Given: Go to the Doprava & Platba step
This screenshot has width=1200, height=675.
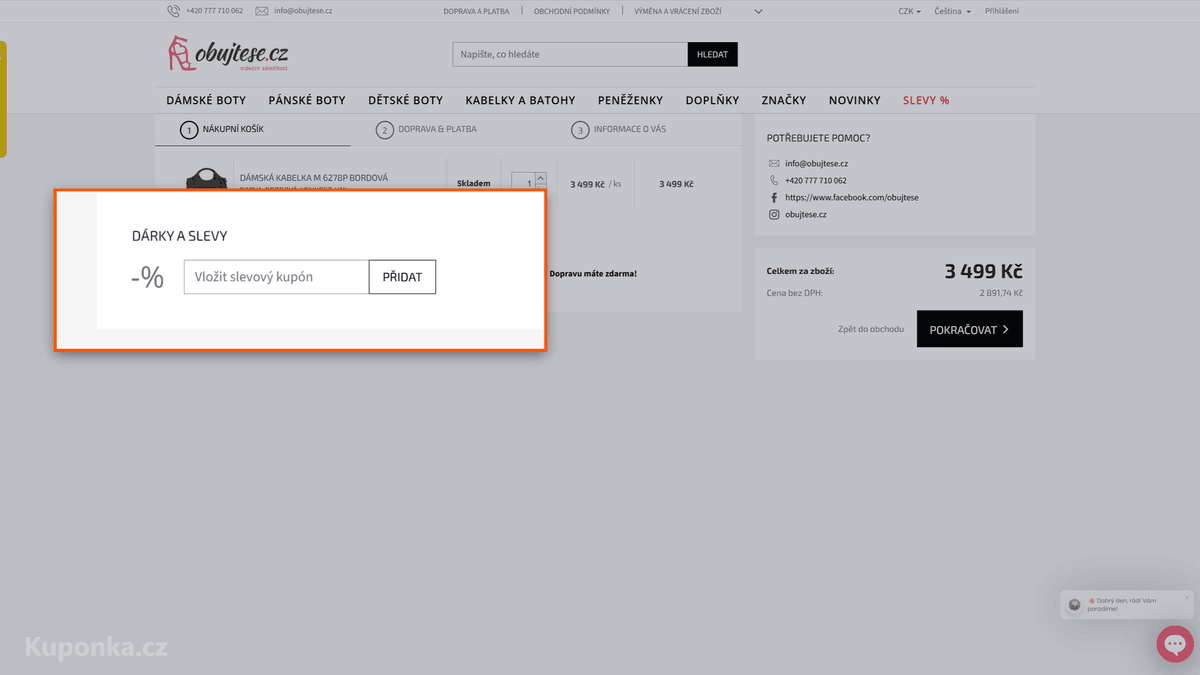Looking at the screenshot, I should tap(427, 129).
